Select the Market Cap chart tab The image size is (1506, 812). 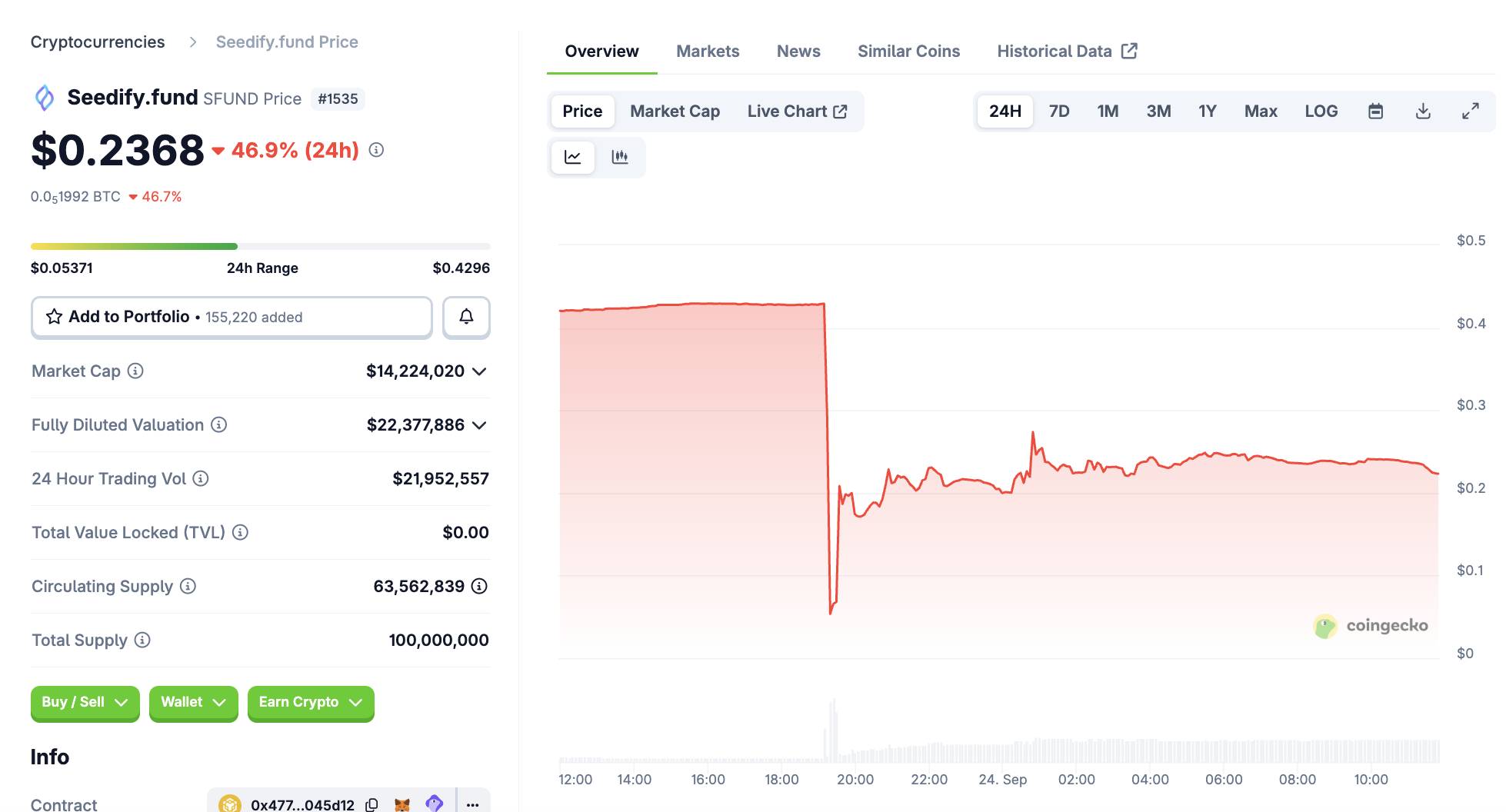675,111
